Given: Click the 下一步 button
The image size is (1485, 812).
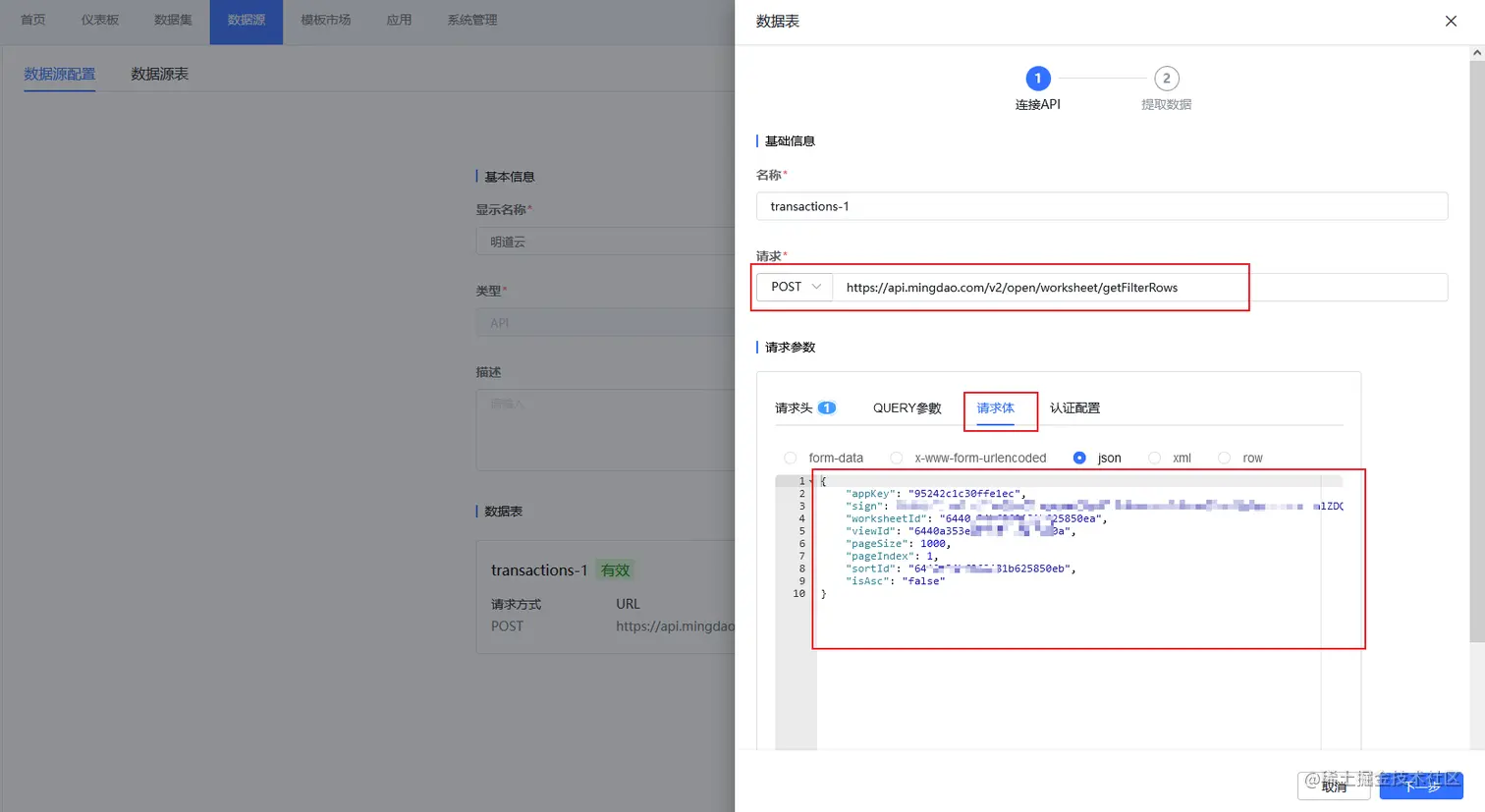Looking at the screenshot, I should click(x=1421, y=785).
